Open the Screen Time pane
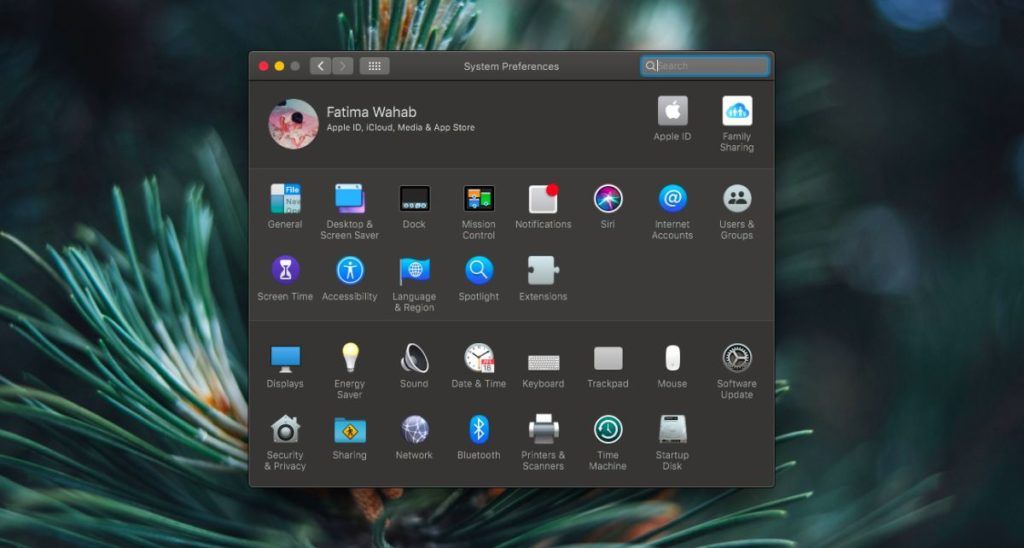 pos(285,270)
